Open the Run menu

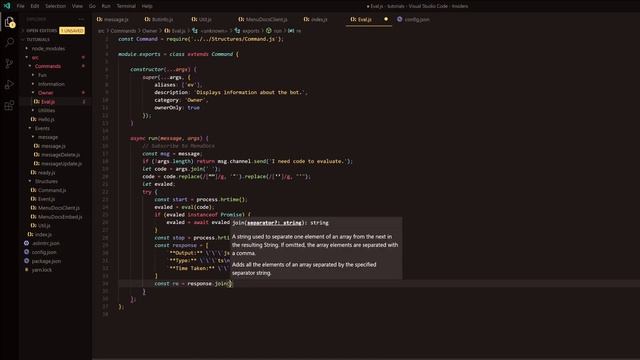pos(106,6)
